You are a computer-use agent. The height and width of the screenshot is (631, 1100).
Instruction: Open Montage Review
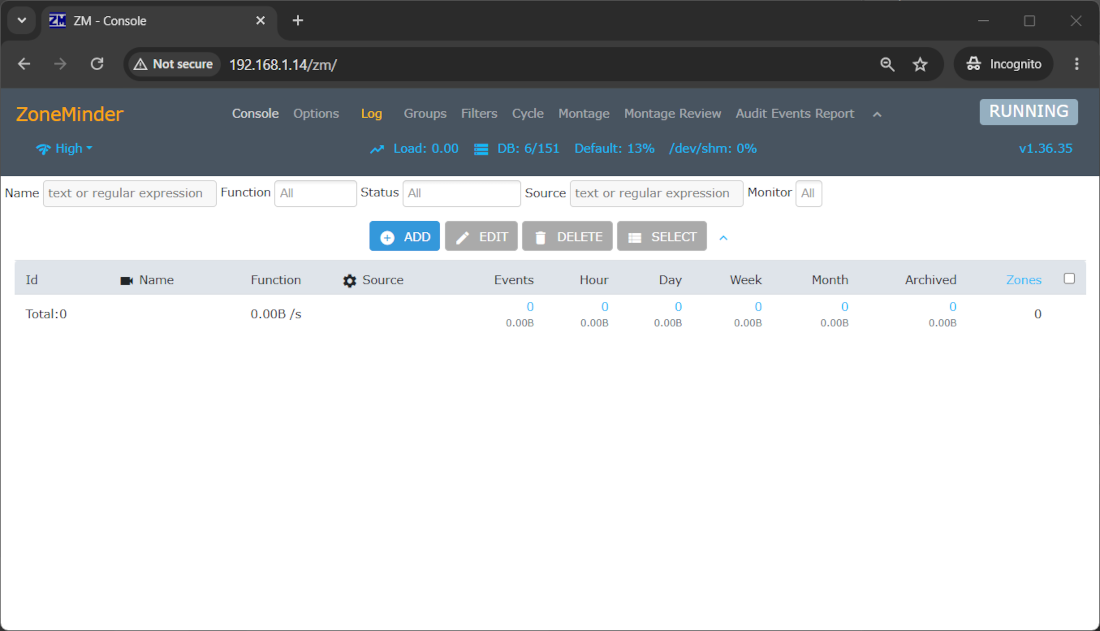pyautogui.click(x=672, y=114)
